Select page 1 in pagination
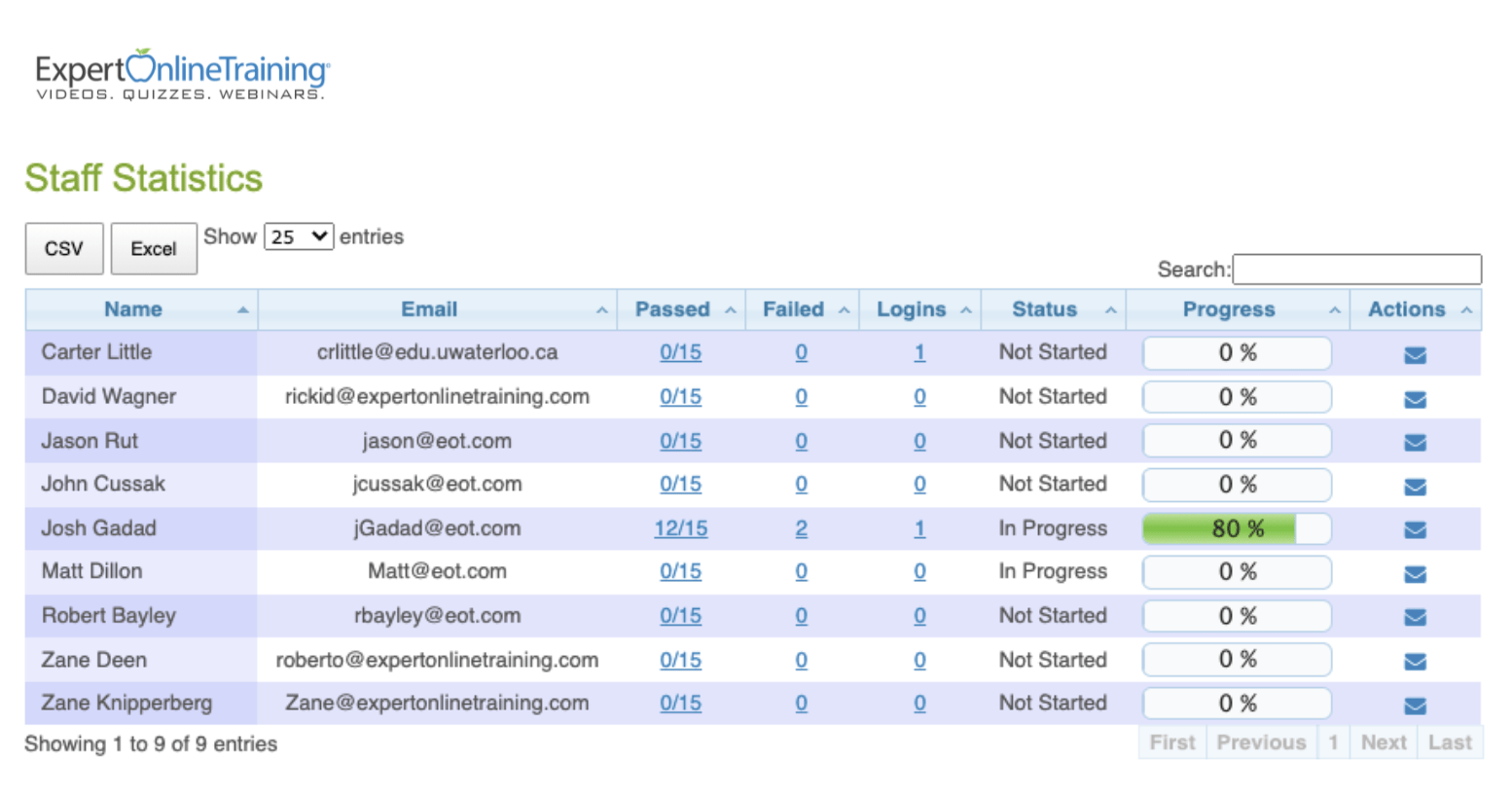The width and height of the screenshot is (1512, 796). pyautogui.click(x=1333, y=742)
